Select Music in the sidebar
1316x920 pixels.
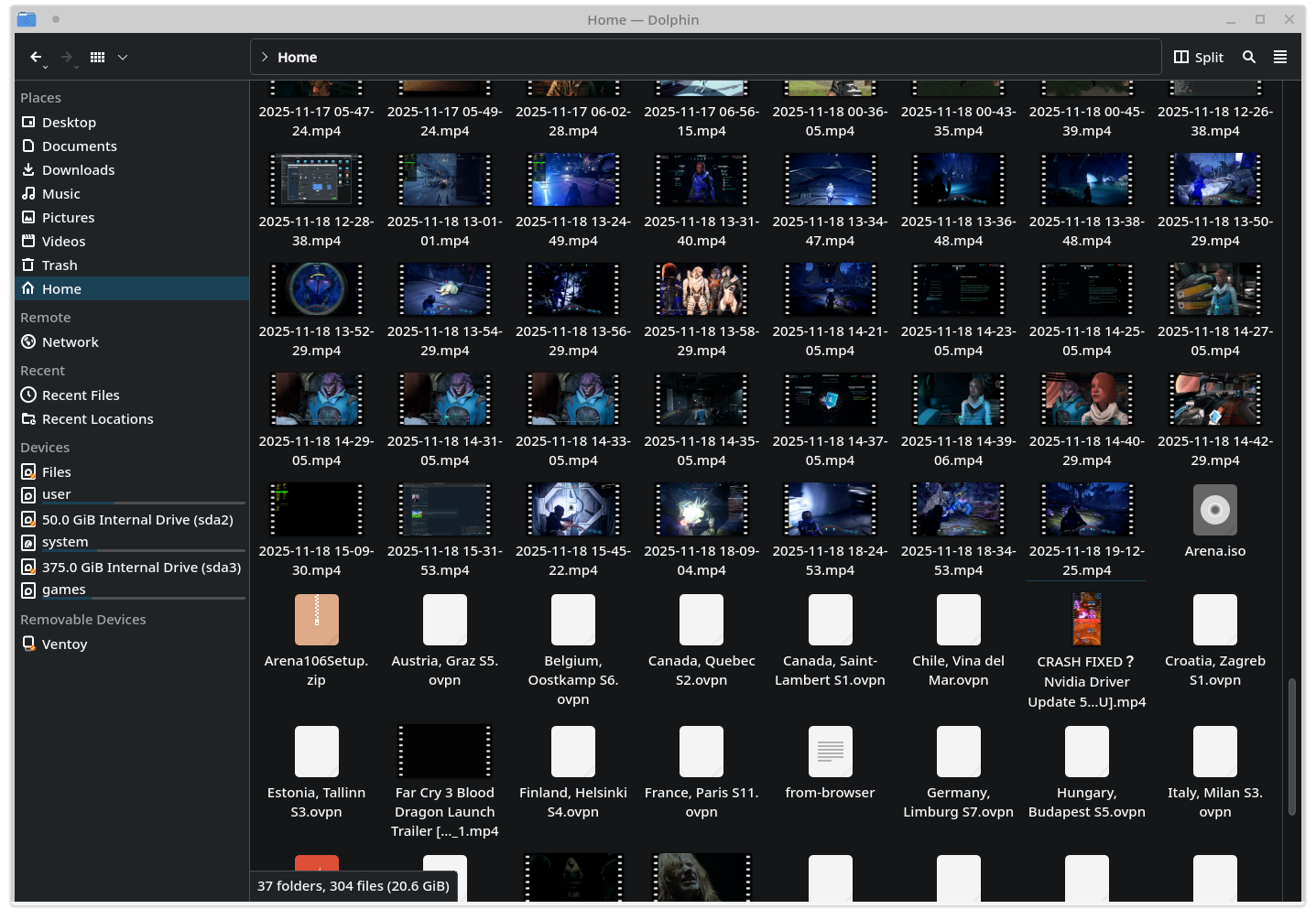(x=132, y=193)
